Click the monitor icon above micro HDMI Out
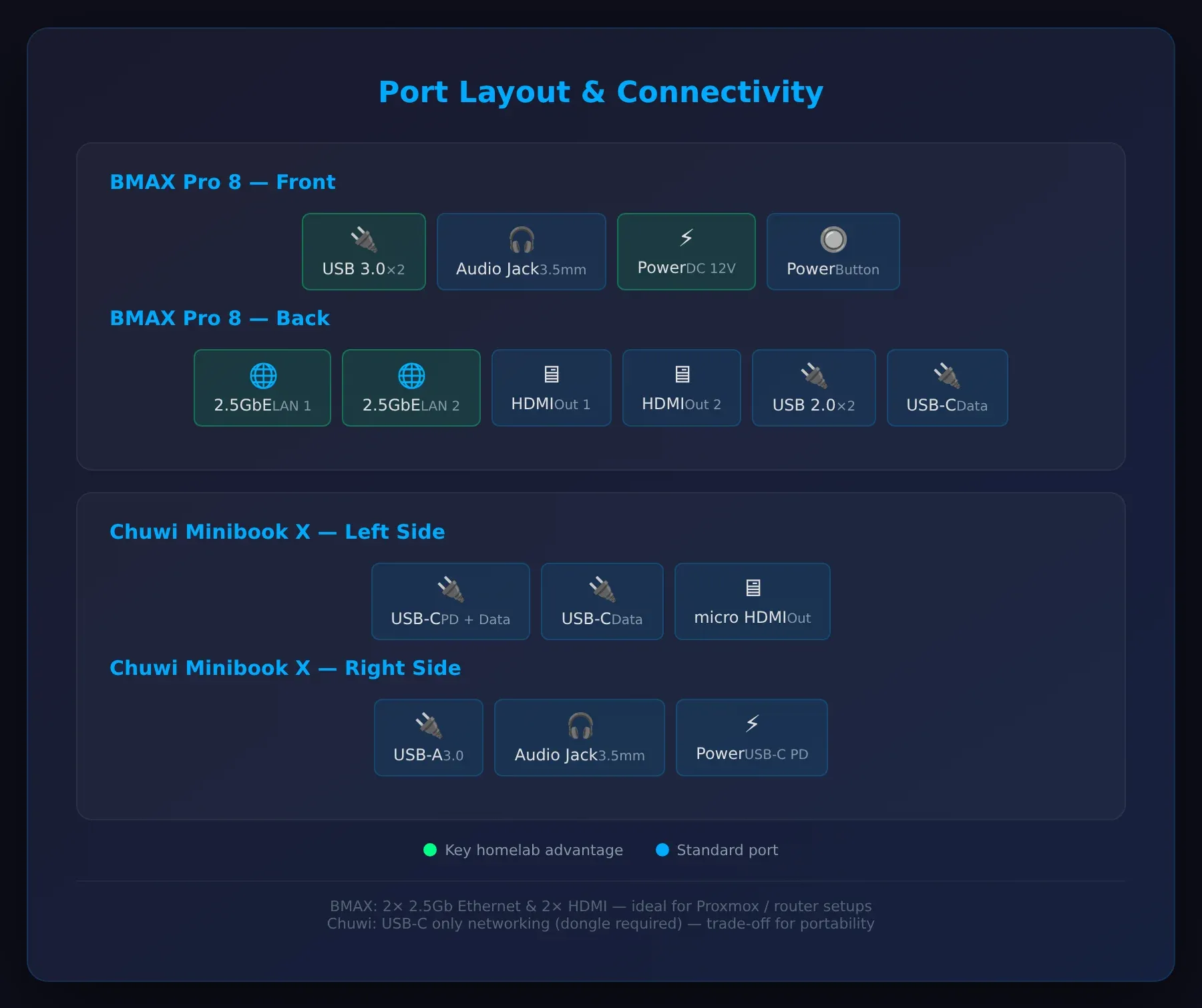Image resolution: width=1202 pixels, height=1008 pixels. tap(753, 588)
